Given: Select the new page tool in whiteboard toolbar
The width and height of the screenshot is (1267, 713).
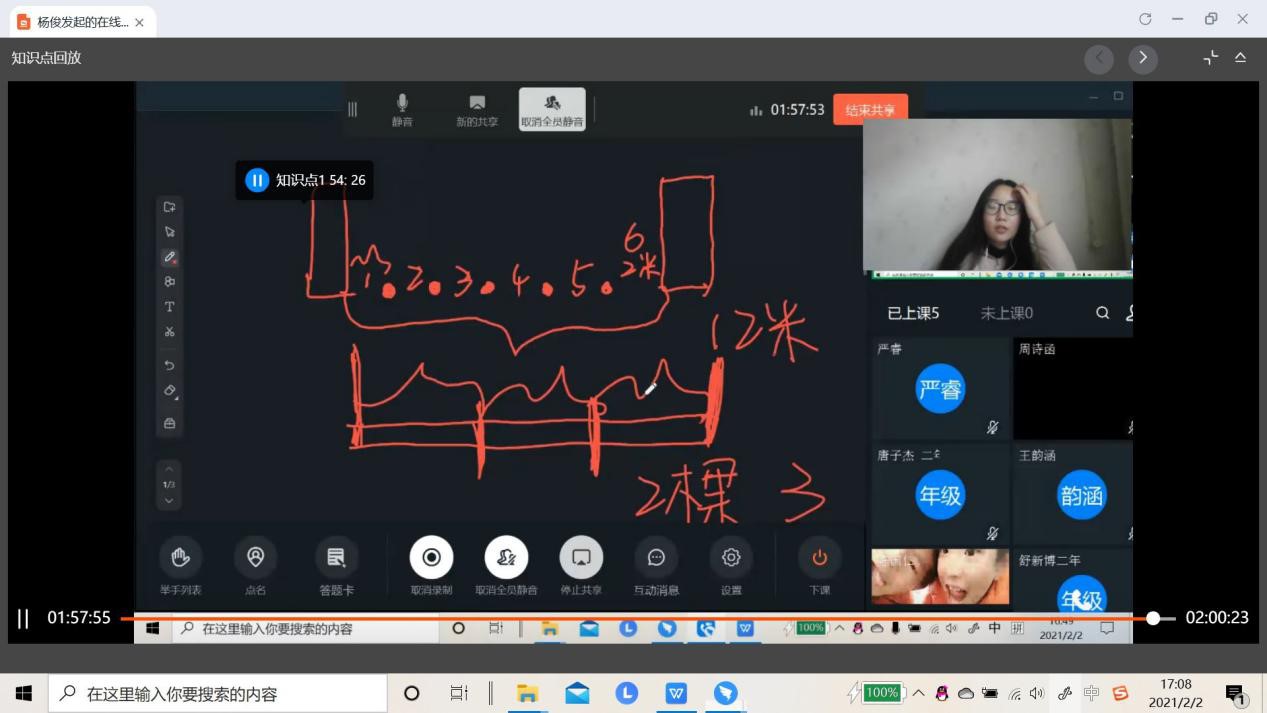Looking at the screenshot, I should pyautogui.click(x=170, y=207).
